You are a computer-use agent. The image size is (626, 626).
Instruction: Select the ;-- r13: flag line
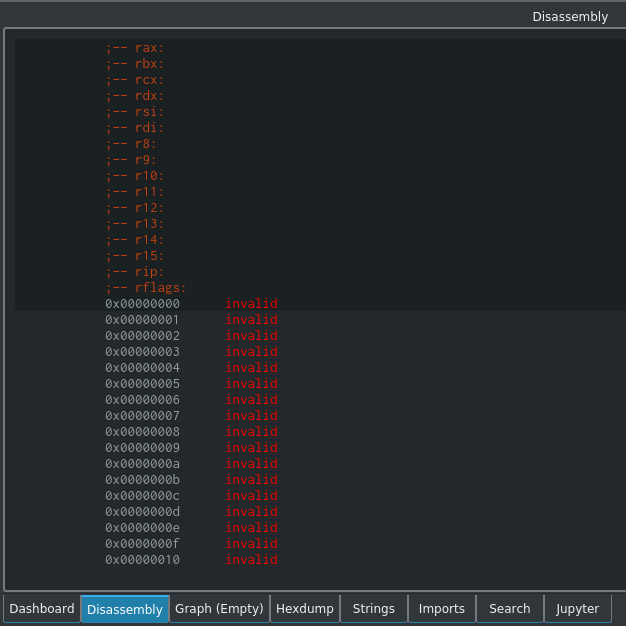point(135,224)
